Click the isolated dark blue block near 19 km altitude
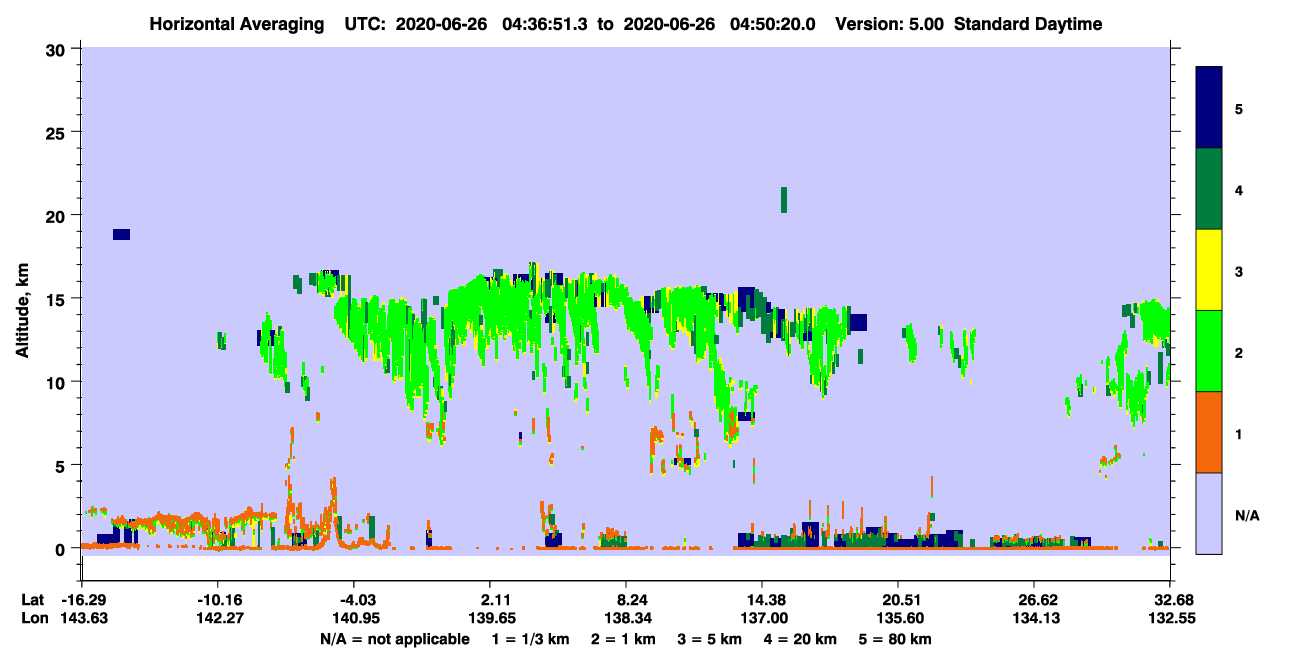Image resolution: width=1300 pixels, height=667 pixels. [121, 234]
